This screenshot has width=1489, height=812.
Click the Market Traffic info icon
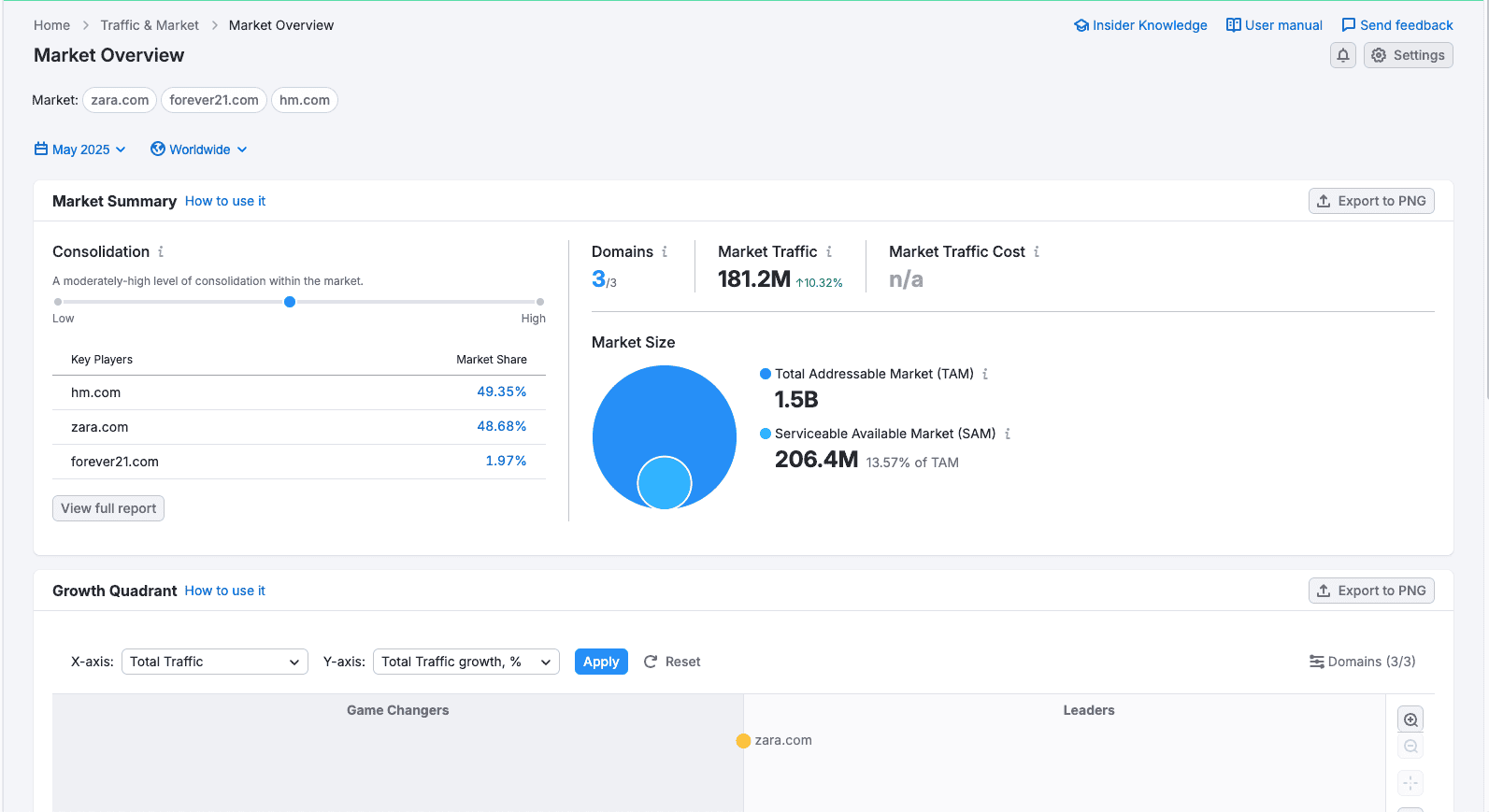829,251
